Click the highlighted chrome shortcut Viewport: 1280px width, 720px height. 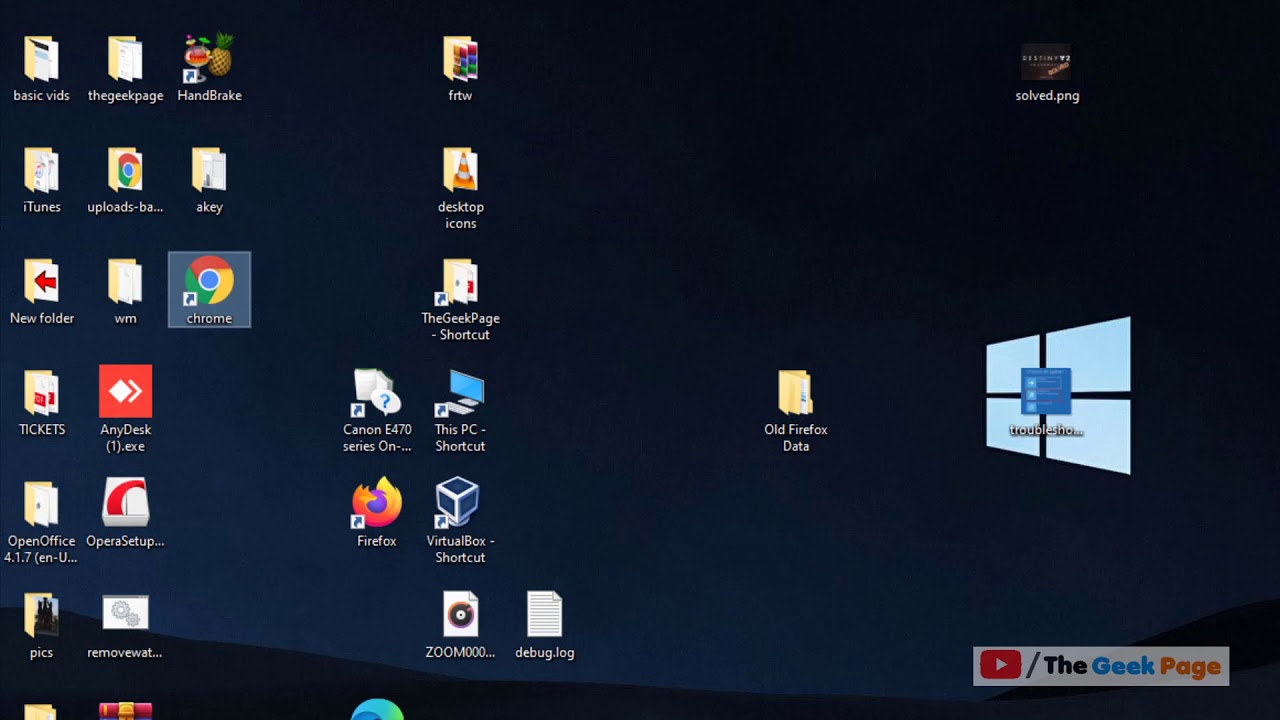(209, 290)
